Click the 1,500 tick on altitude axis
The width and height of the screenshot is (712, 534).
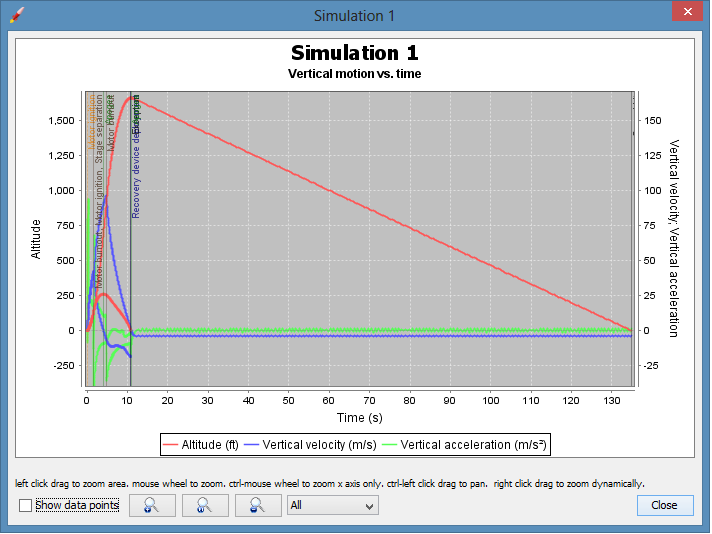click(61, 121)
